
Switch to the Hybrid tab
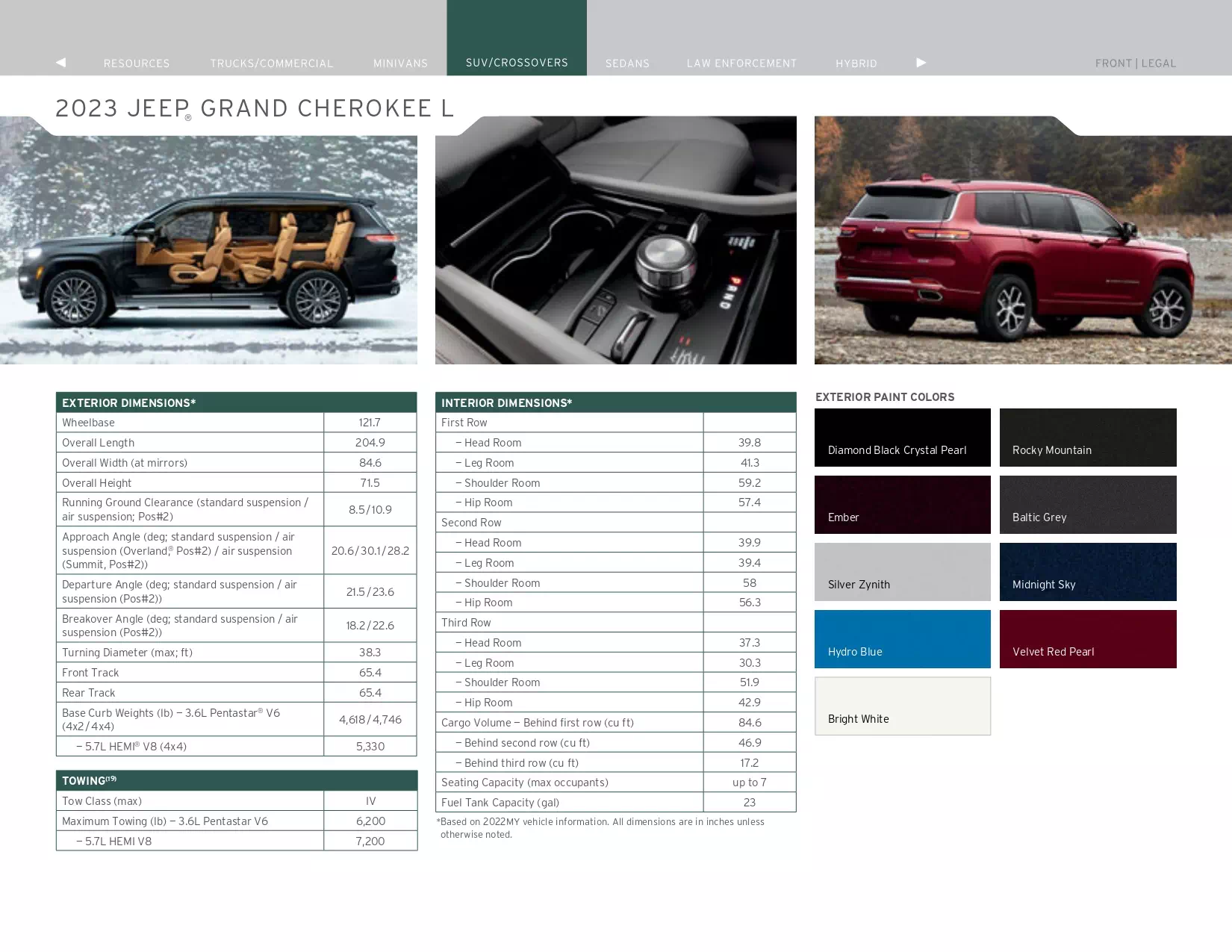point(856,63)
